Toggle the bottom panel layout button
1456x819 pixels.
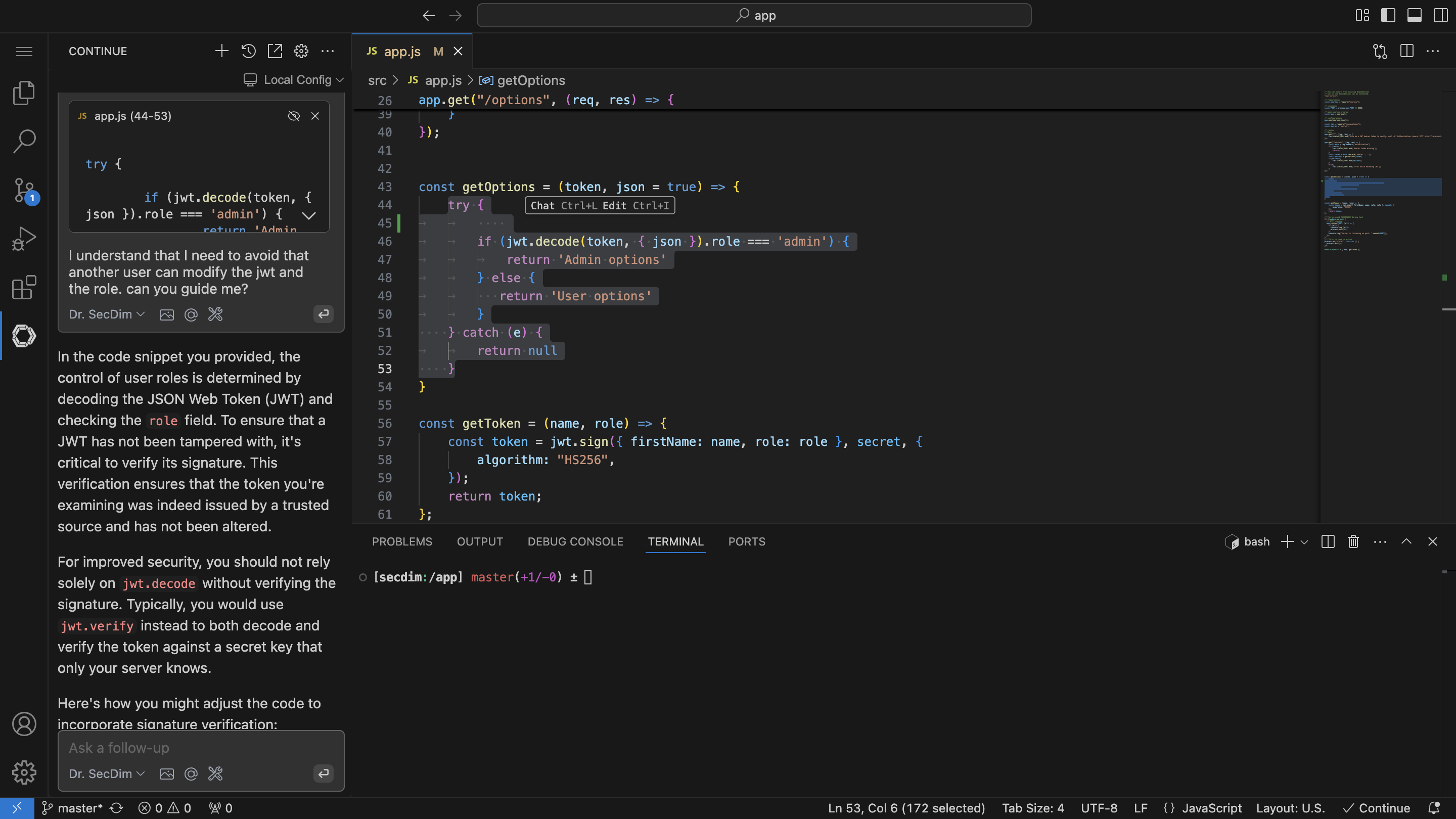[x=1414, y=15]
